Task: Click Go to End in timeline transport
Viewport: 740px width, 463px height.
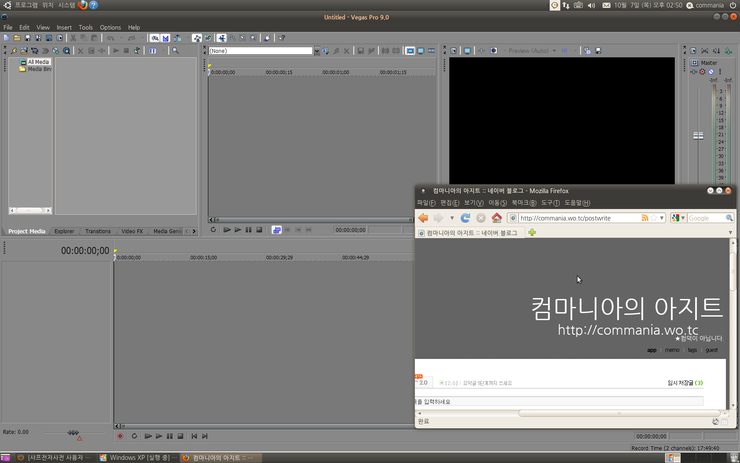Action: pos(206,436)
